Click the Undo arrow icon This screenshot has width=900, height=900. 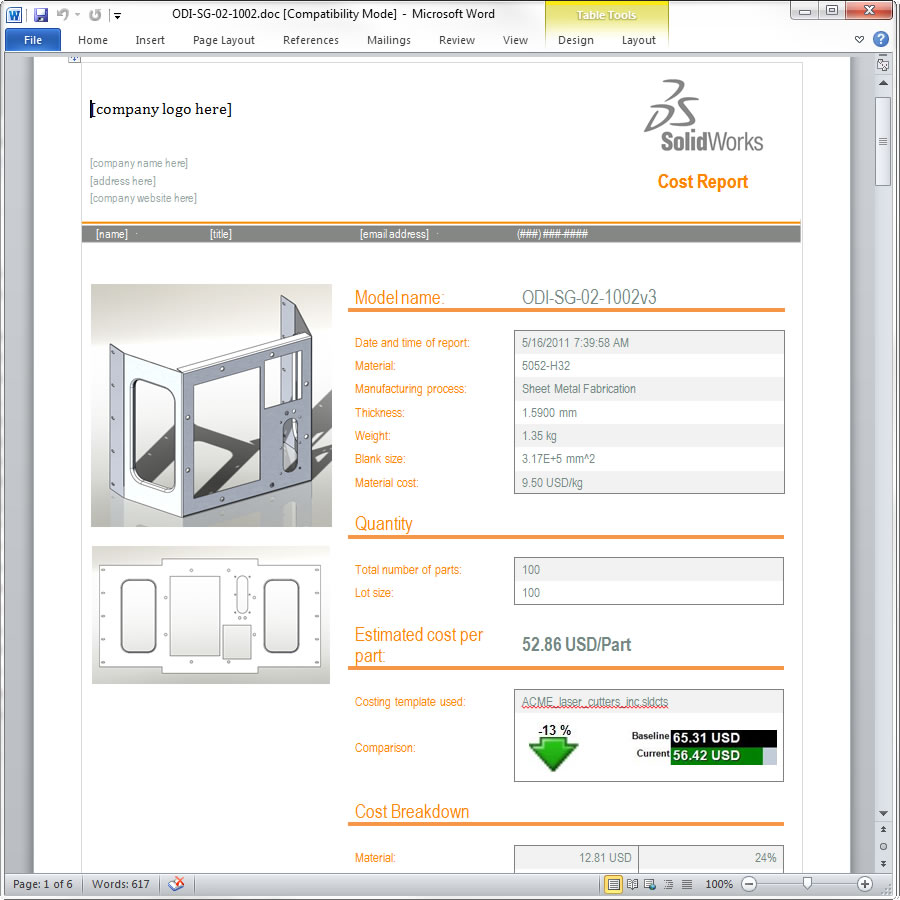(63, 15)
